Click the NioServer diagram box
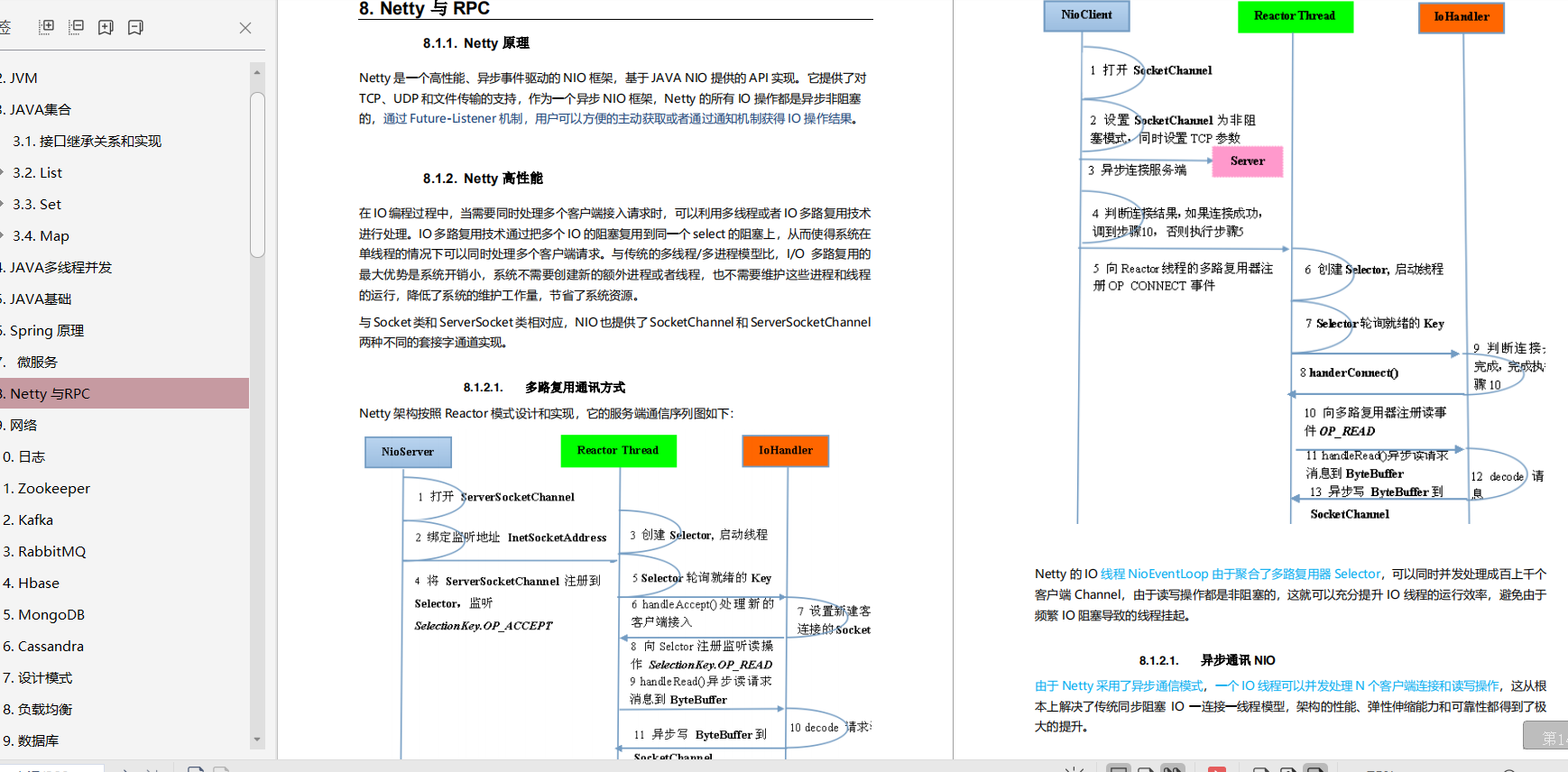 click(408, 452)
